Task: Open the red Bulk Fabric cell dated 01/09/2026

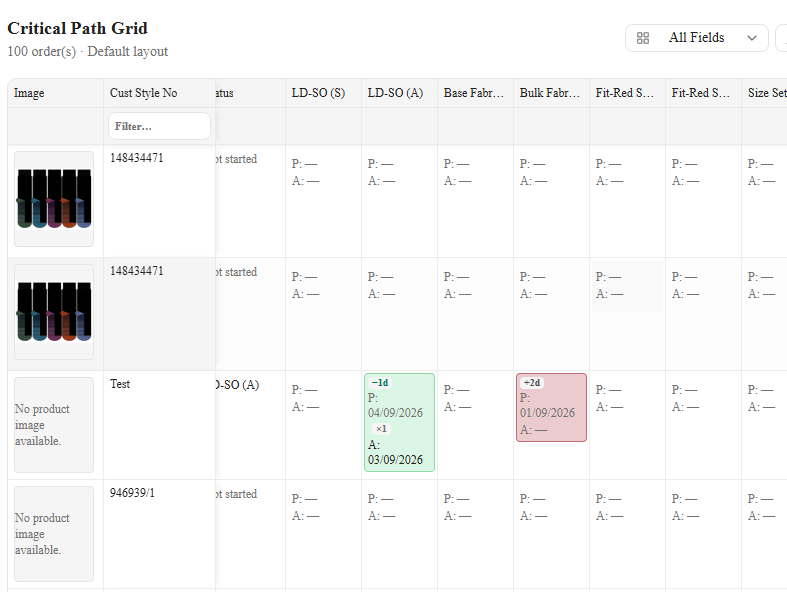Action: click(x=551, y=407)
